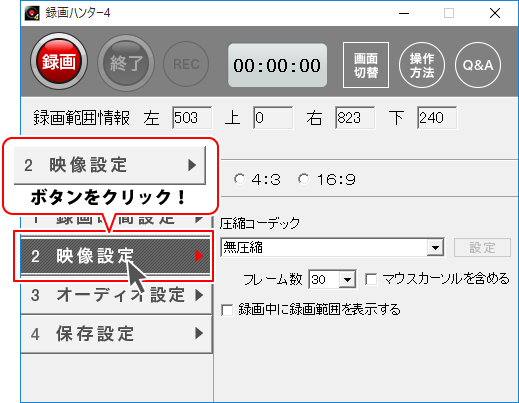This screenshot has height=403, width=519.
Task: Switch screen with the 画面切替 button
Action: (366, 65)
